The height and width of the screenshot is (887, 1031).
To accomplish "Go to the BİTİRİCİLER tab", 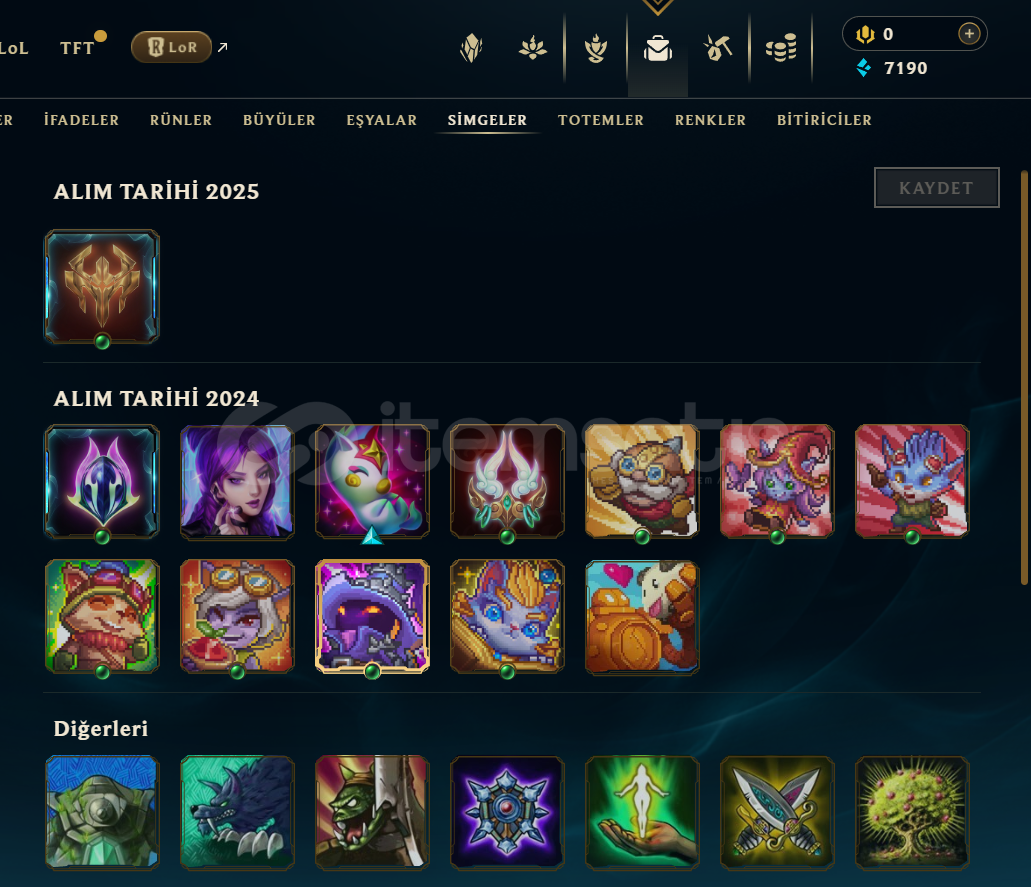I will (x=825, y=120).
